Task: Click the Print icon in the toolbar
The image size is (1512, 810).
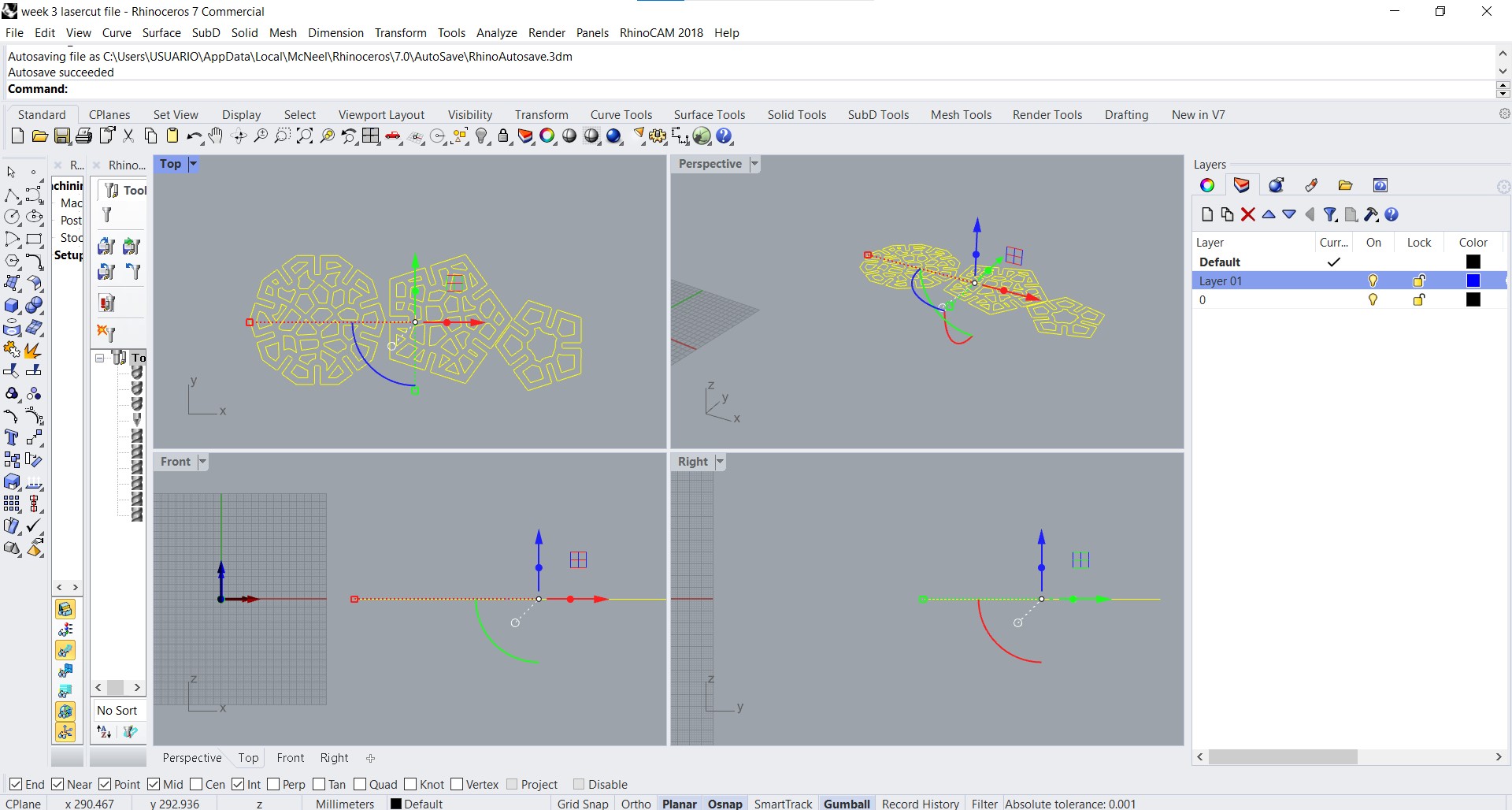Action: 83,136
